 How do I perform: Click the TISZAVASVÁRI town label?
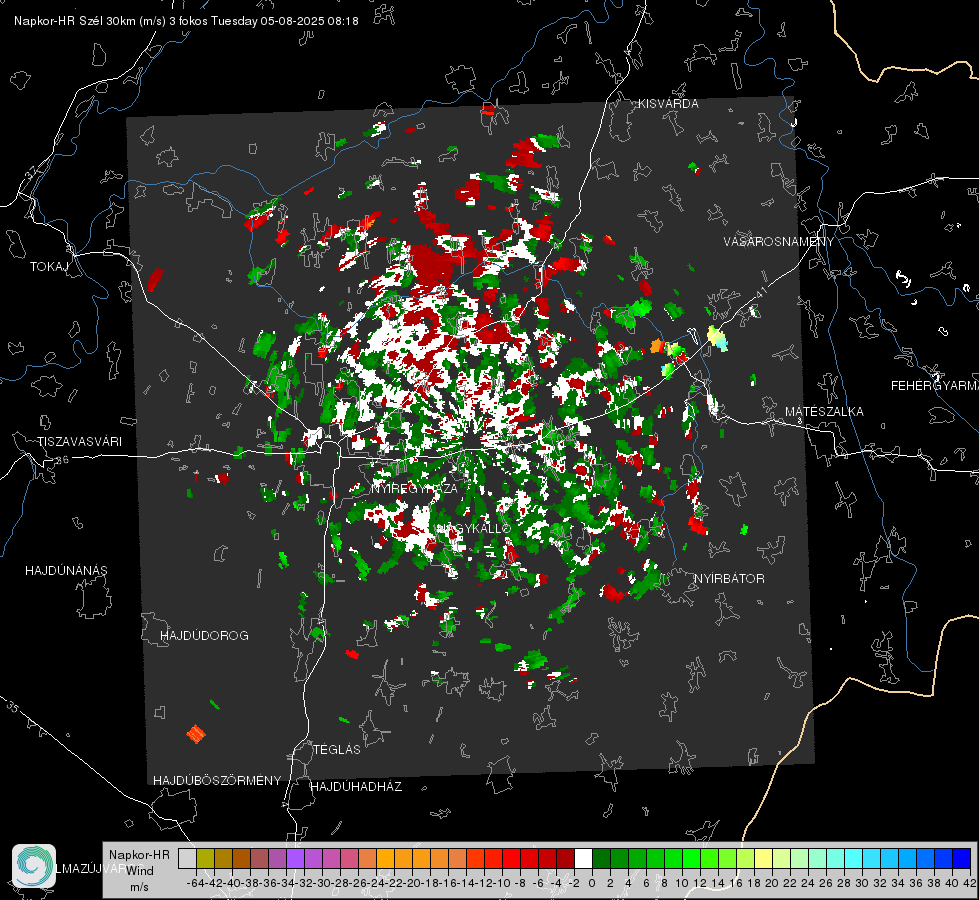click(x=79, y=442)
